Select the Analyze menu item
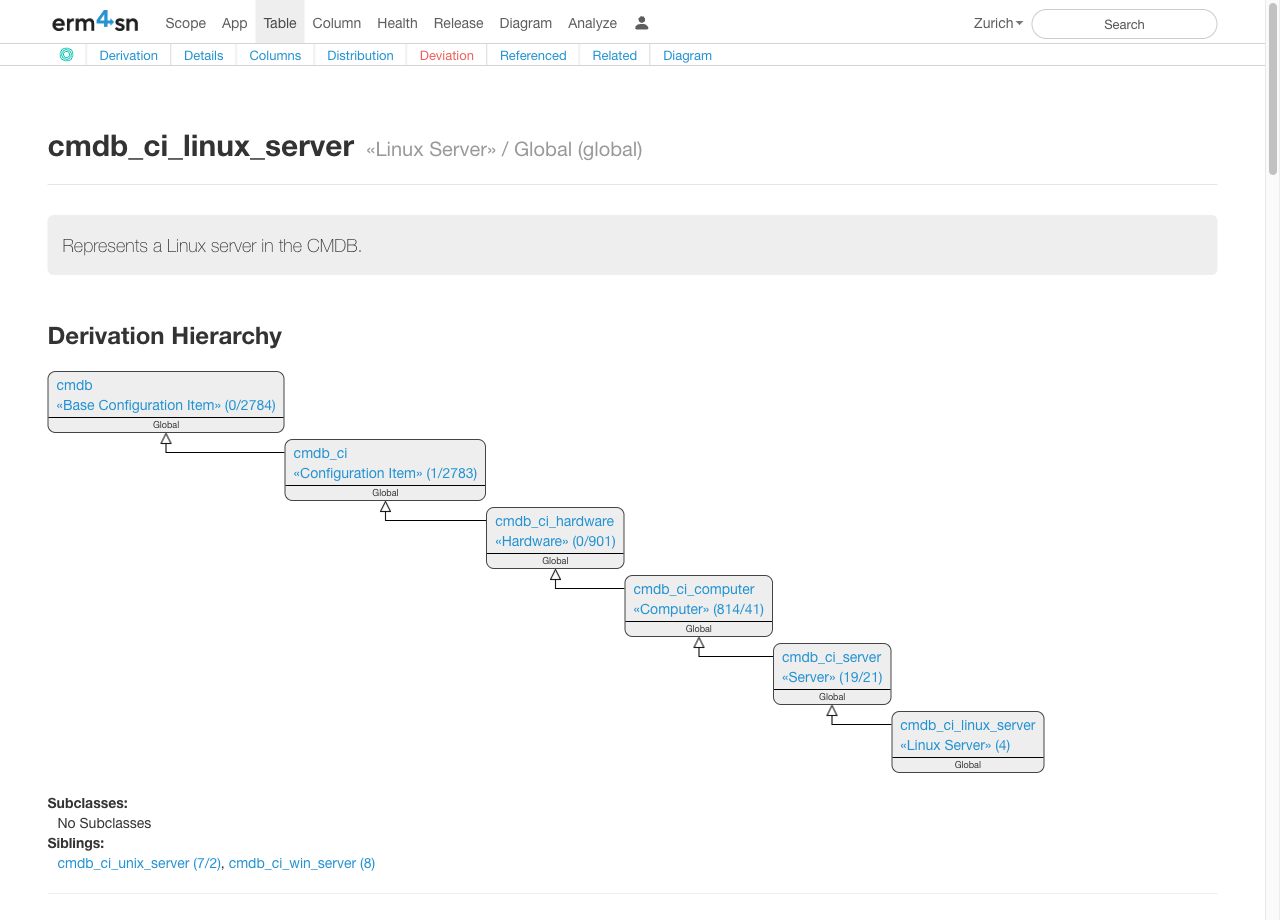Viewport: 1280px width, 920px height. tap(592, 23)
